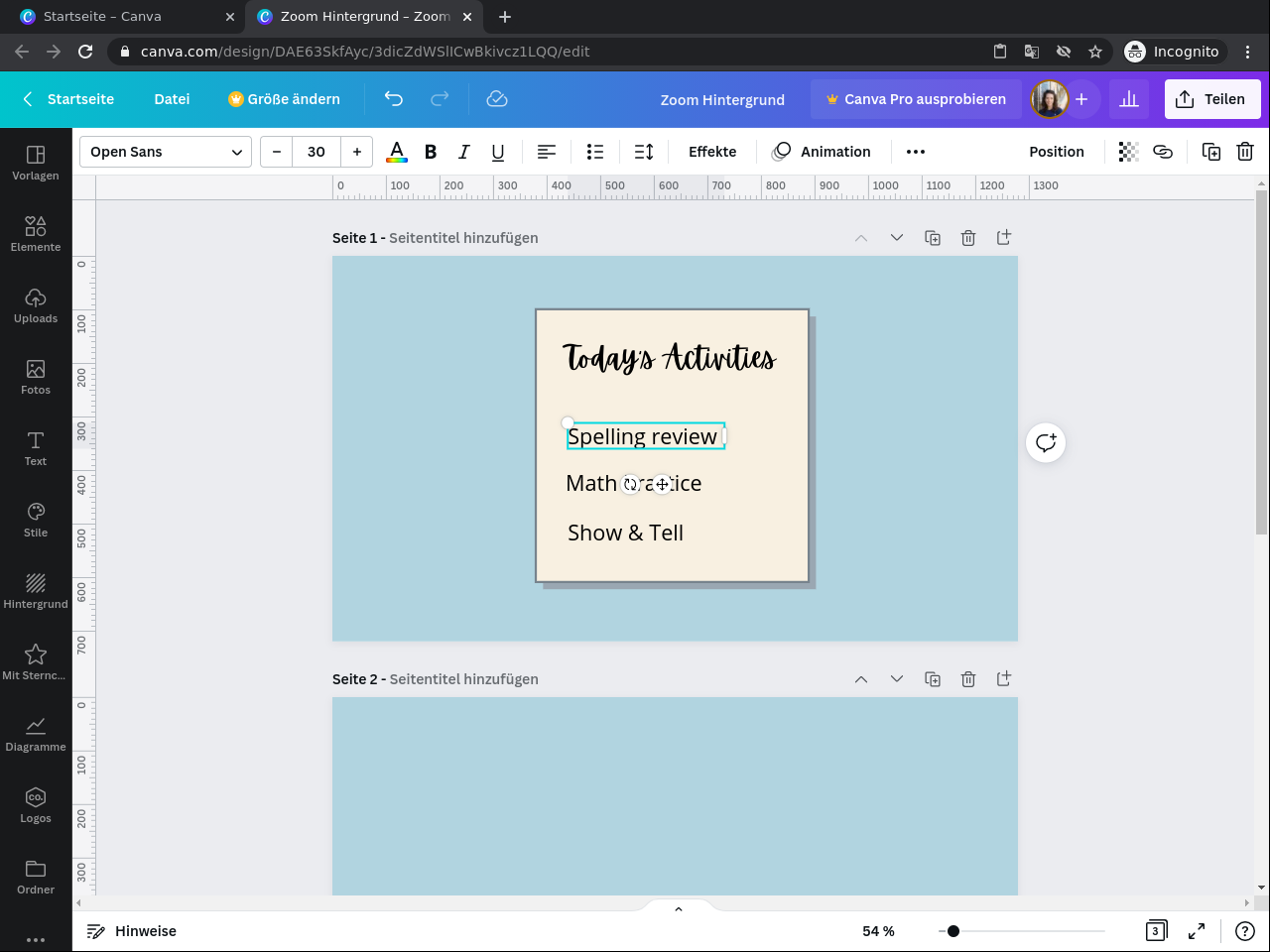Click the link icon in toolbar
This screenshot has height=952, width=1270.
[x=1163, y=152]
